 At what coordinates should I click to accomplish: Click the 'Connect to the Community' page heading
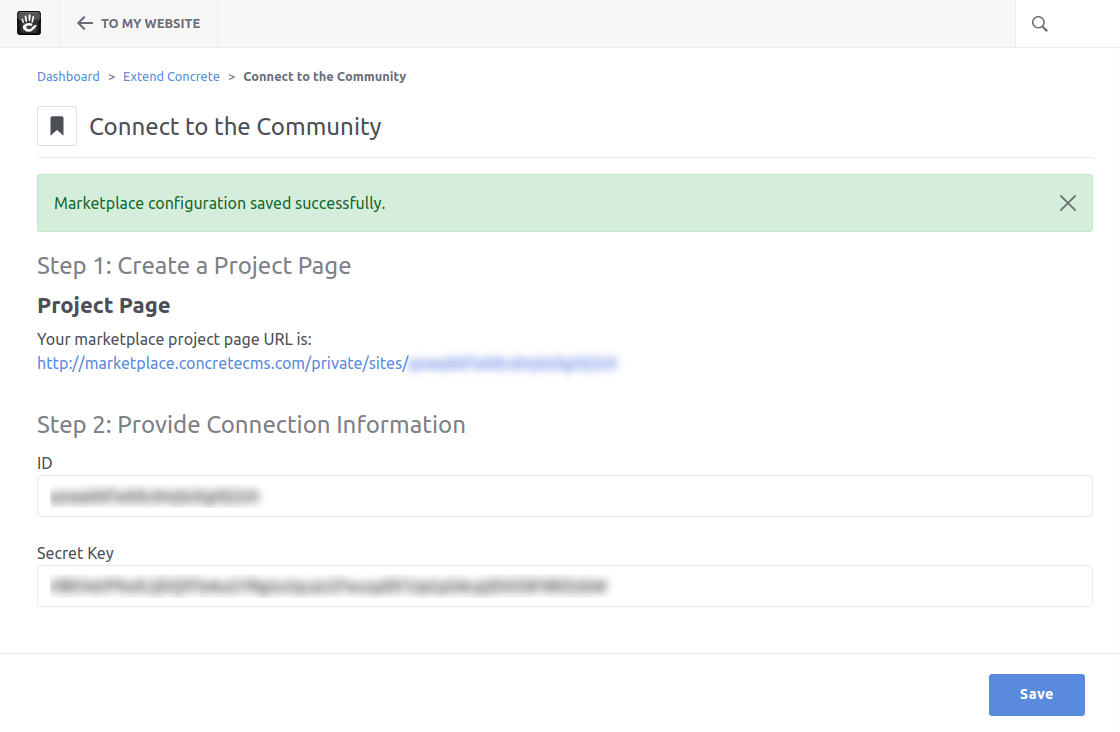point(235,126)
